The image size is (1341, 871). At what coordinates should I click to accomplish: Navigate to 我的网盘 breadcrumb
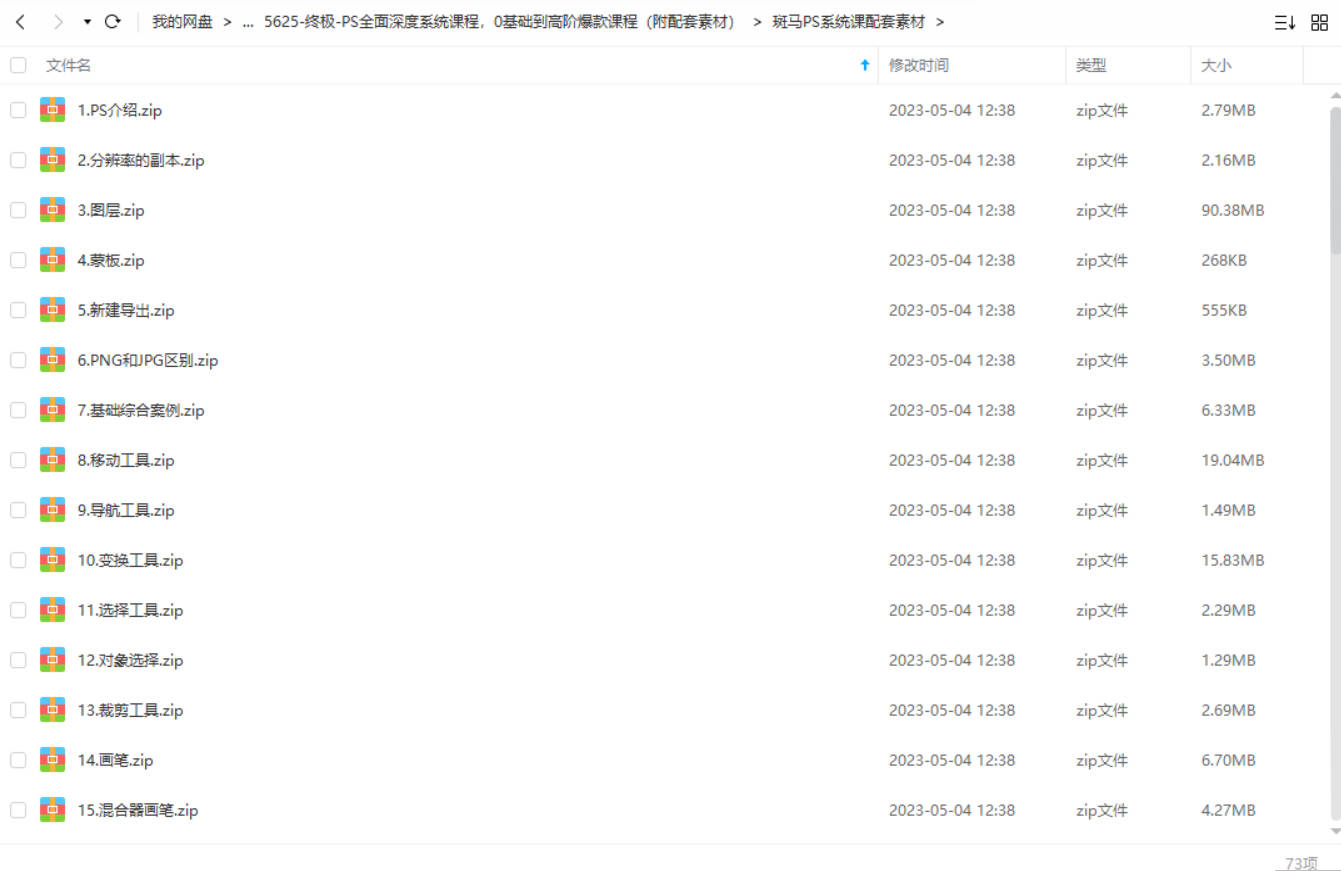[x=182, y=22]
